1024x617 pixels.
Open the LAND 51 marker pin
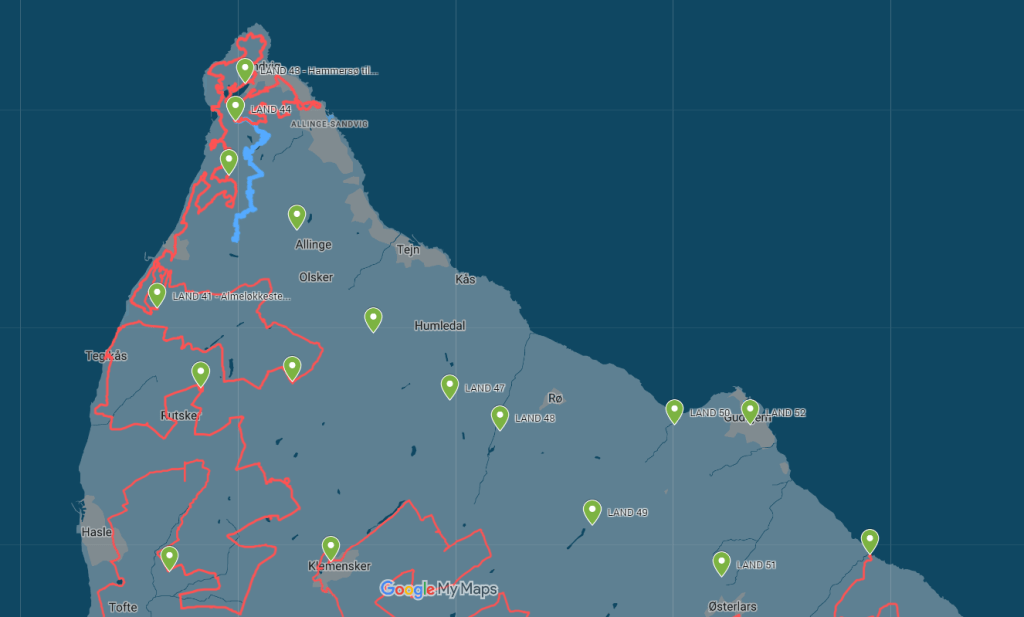[721, 563]
